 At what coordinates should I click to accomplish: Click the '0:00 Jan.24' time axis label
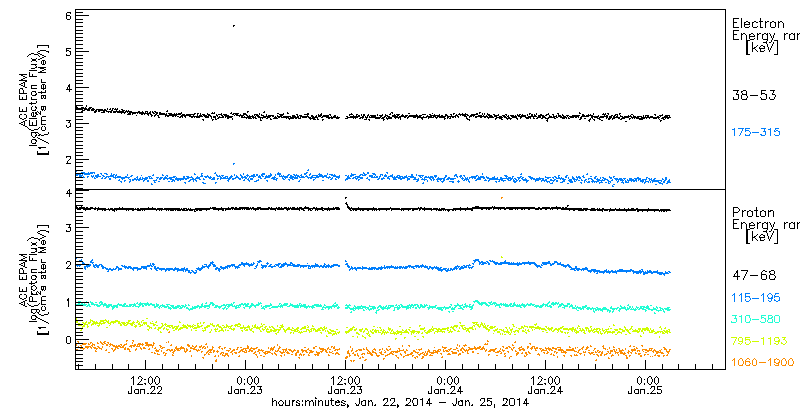445,385
